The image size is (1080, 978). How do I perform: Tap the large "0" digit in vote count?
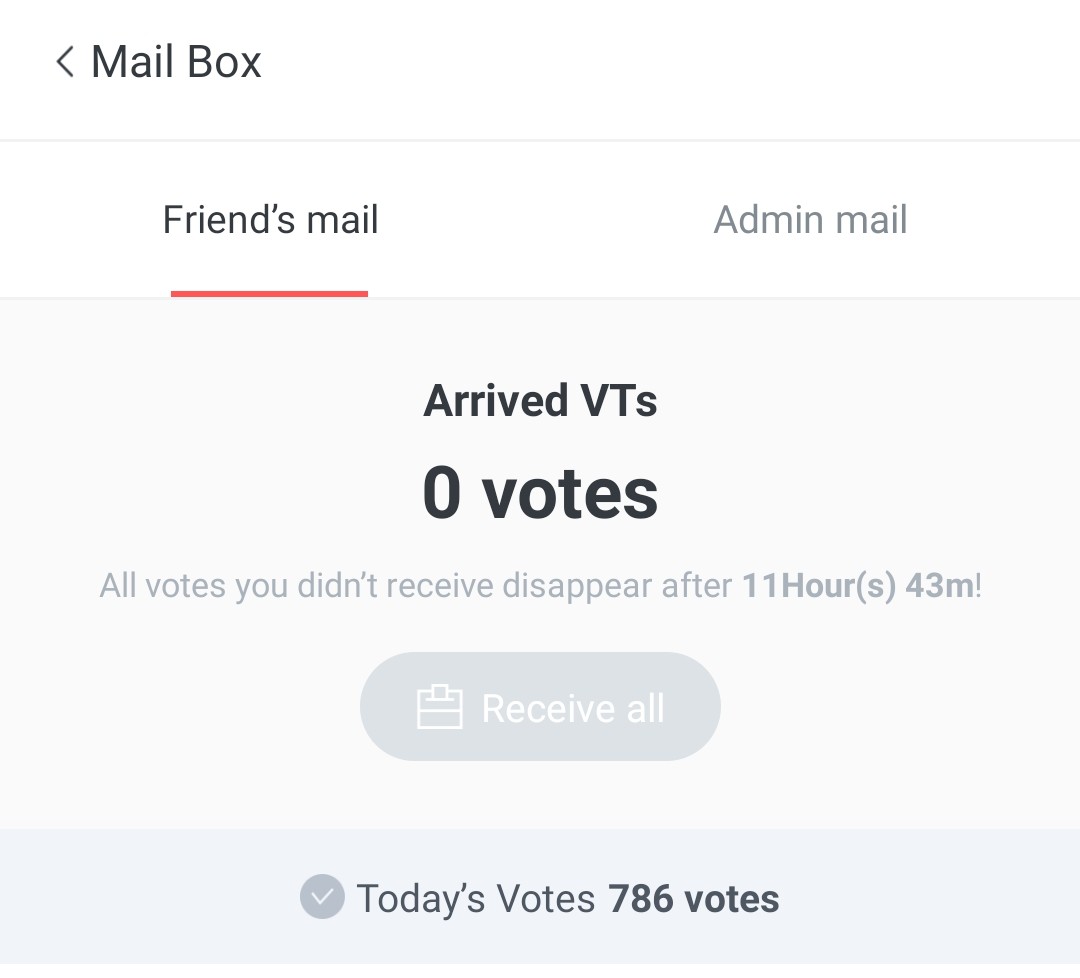(442, 494)
